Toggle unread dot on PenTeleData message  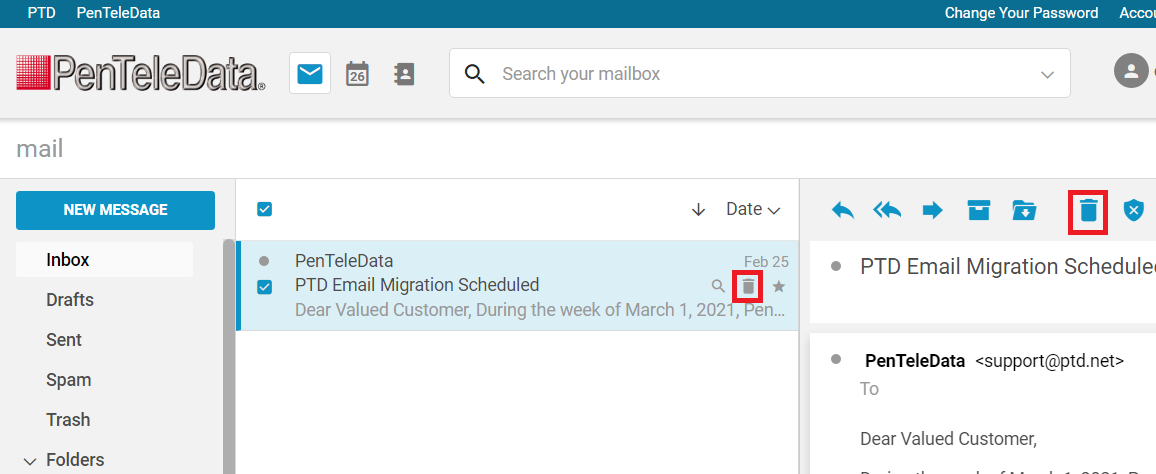click(x=264, y=261)
